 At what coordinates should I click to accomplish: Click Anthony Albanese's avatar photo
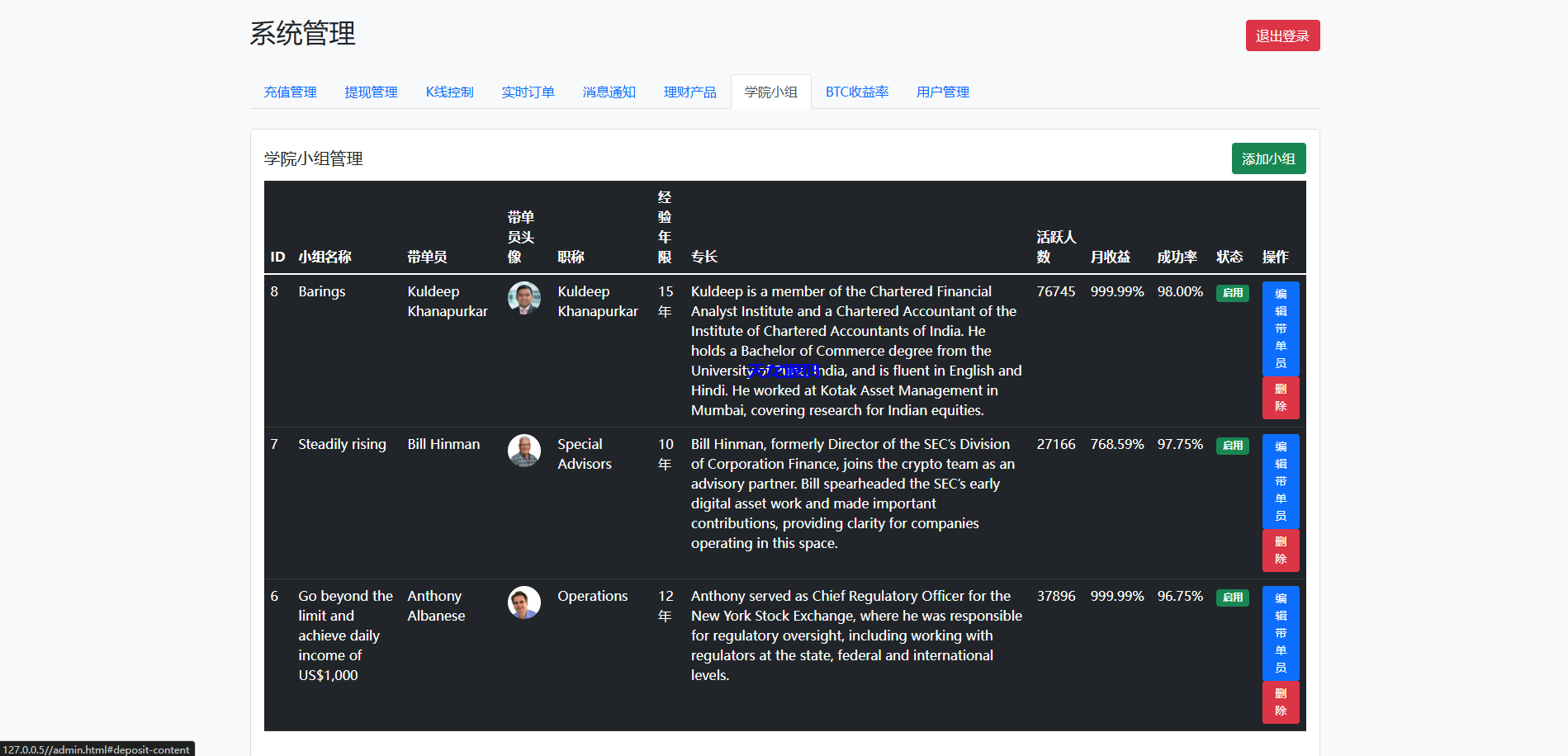click(x=523, y=602)
